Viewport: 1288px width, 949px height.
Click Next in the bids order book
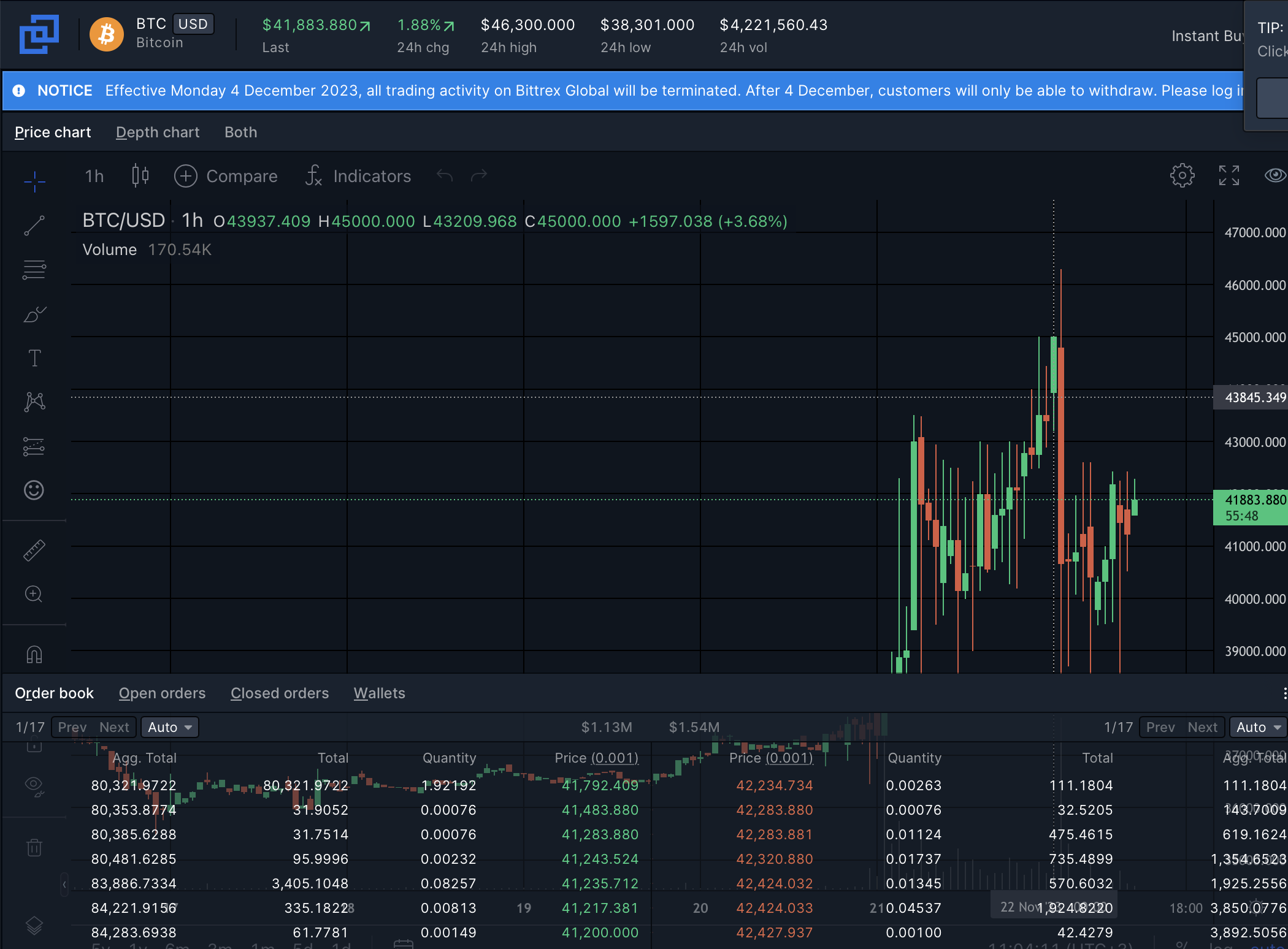point(115,727)
